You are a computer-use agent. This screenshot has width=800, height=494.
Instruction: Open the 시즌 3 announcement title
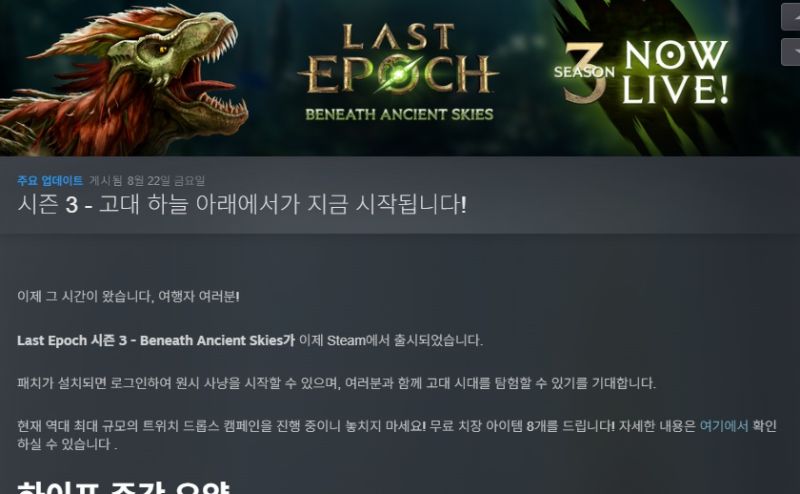point(242,205)
